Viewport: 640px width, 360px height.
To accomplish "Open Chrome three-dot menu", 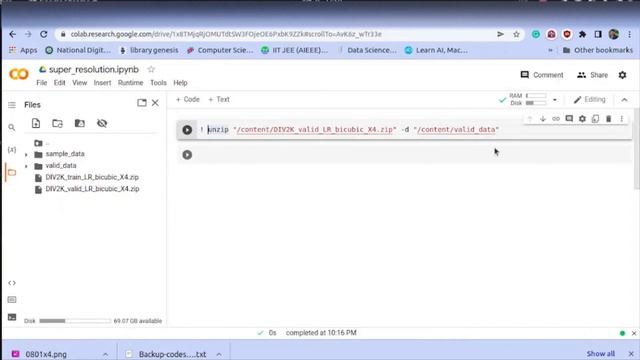I will 630,34.
